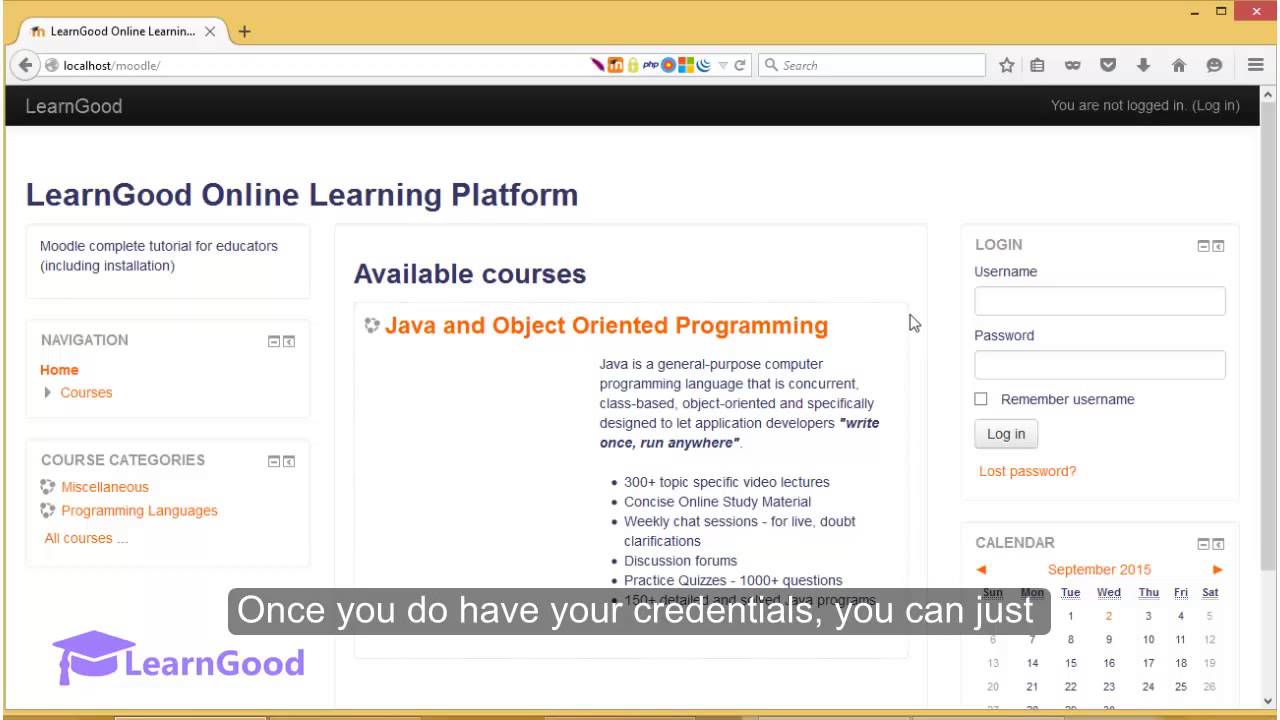The image size is (1280, 720).
Task: Click the Wed column header in calendar
Action: [x=1109, y=592]
